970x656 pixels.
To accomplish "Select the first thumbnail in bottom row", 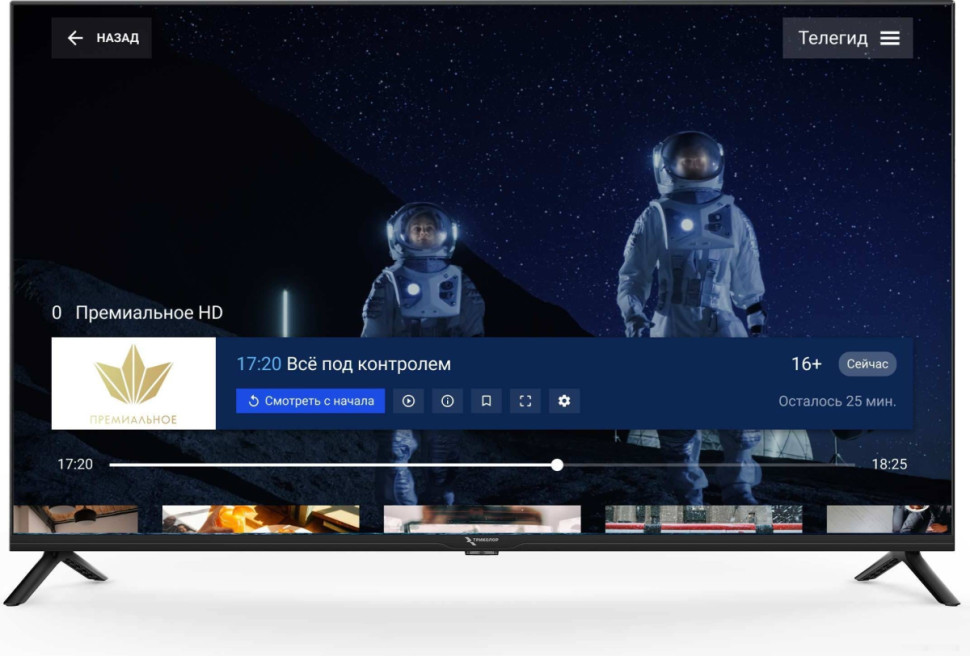I will pyautogui.click(x=75, y=519).
